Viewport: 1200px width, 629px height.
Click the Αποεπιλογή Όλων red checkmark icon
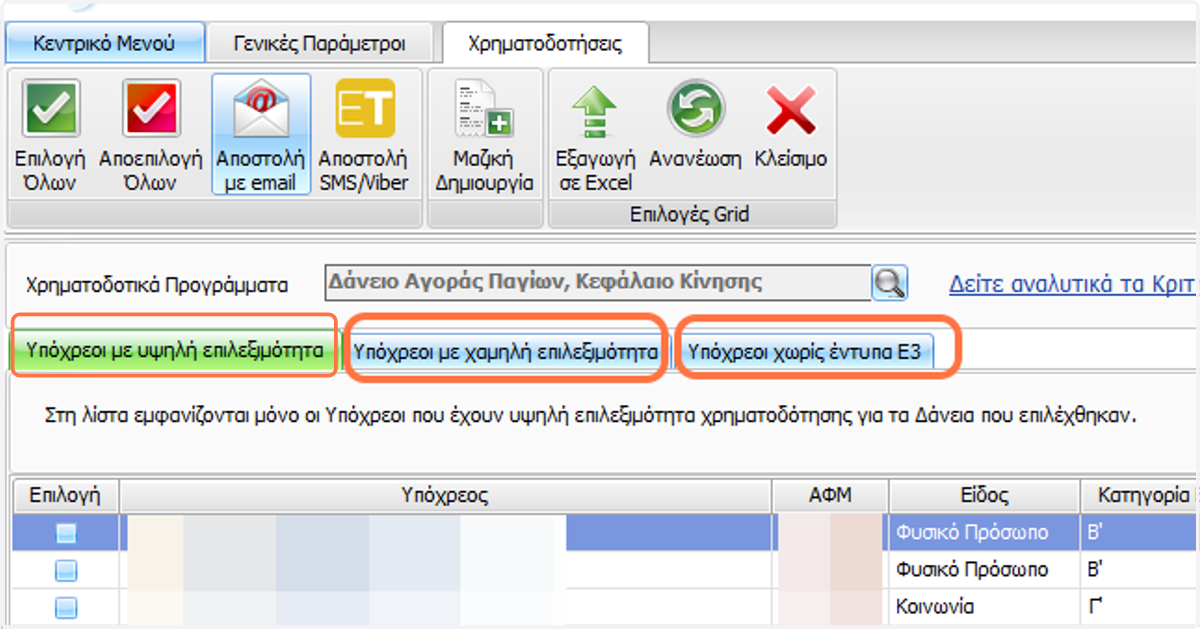(151, 109)
